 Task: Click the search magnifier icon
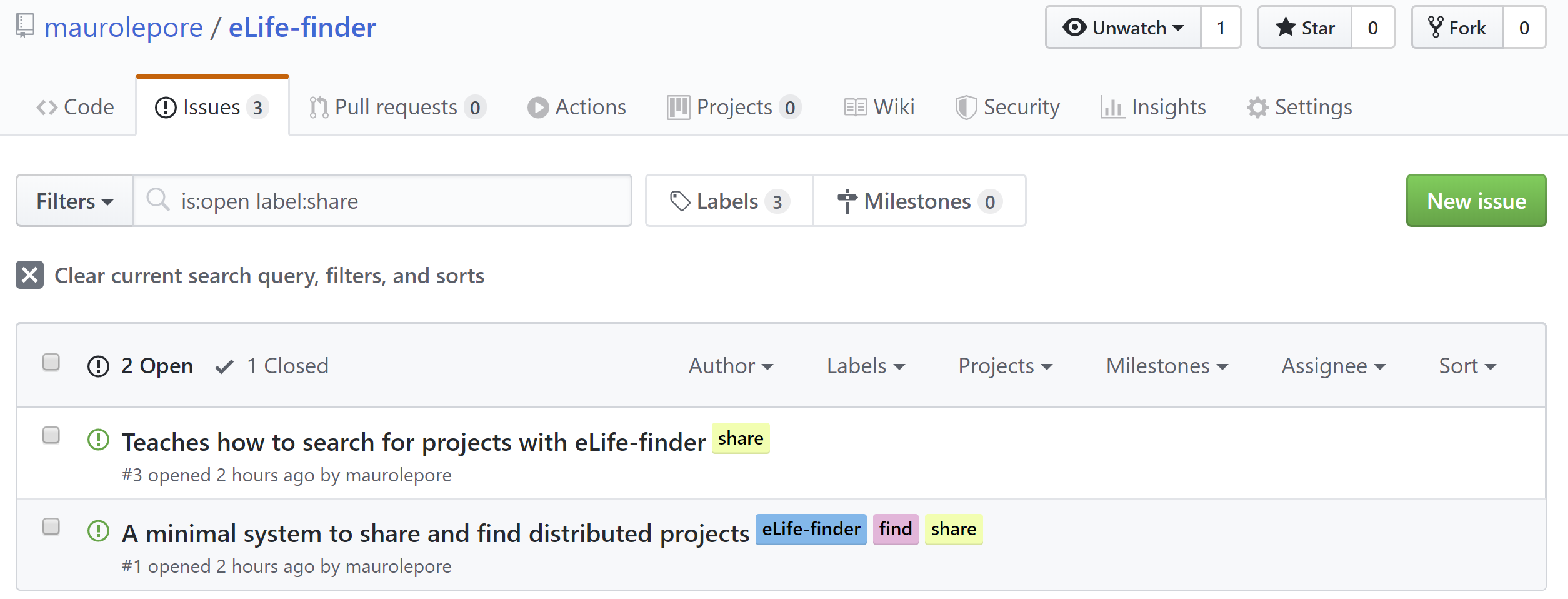click(x=157, y=200)
